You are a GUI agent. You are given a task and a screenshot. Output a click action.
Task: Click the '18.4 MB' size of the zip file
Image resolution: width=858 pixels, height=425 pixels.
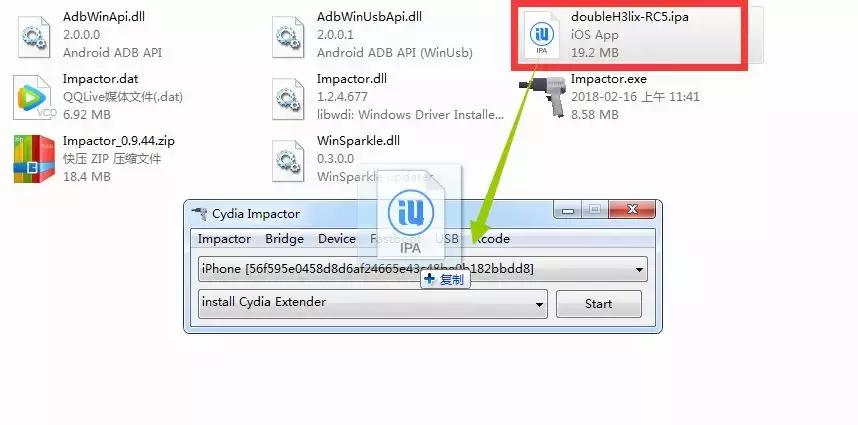click(87, 177)
